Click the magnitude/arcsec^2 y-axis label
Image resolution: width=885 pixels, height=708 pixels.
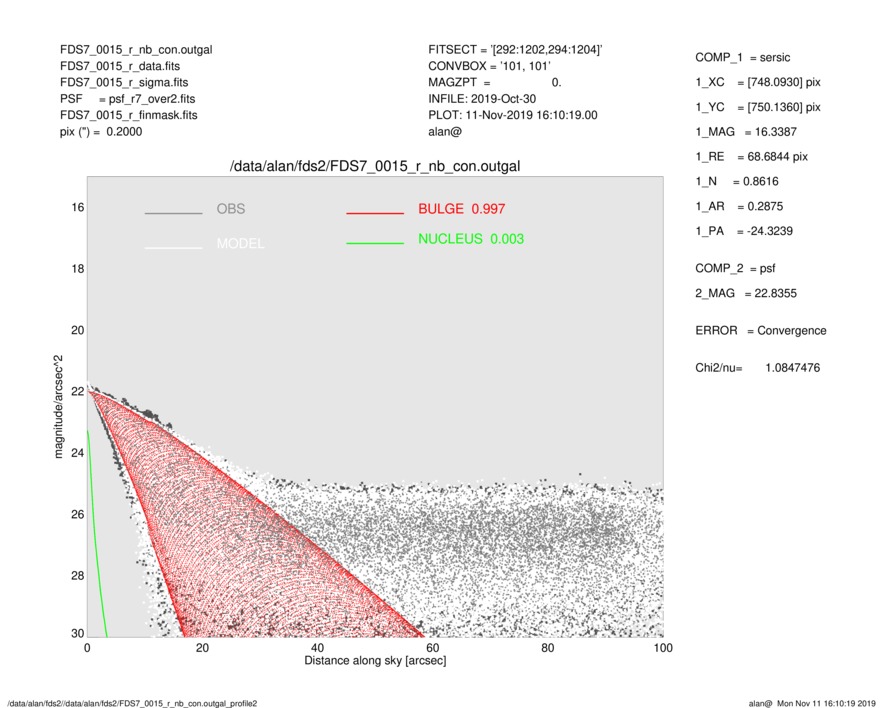[58, 407]
